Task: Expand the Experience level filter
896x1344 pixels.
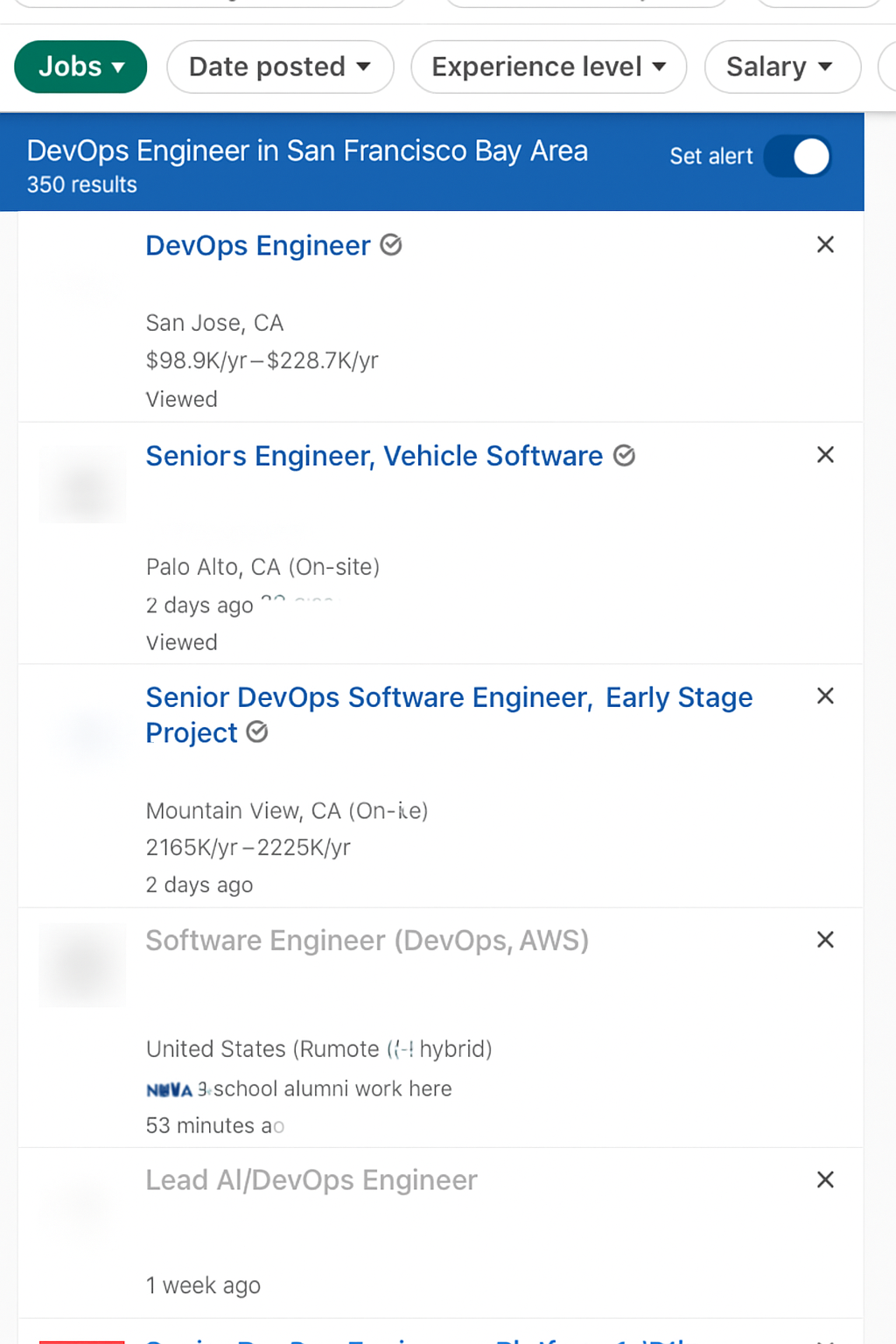Action: pos(548,66)
